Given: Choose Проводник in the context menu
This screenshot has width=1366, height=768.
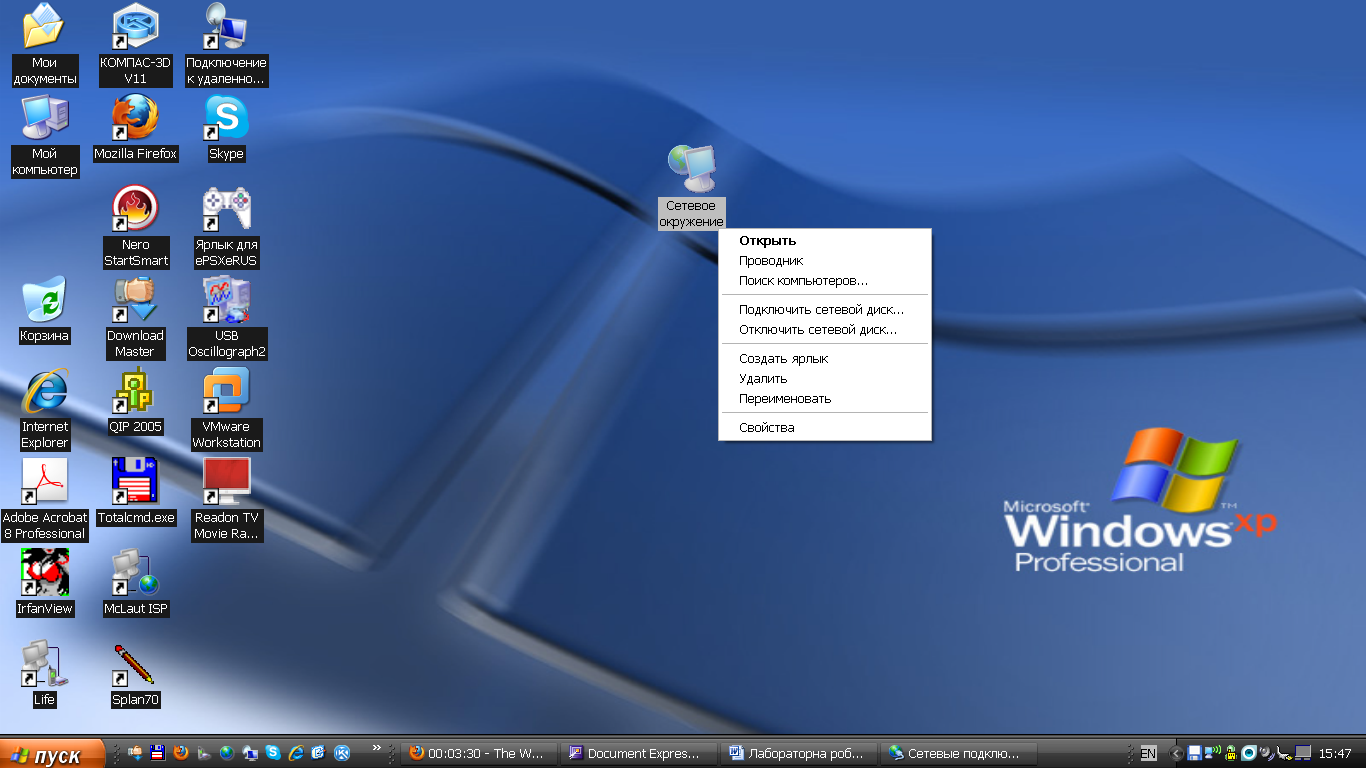Looking at the screenshot, I should [825, 260].
